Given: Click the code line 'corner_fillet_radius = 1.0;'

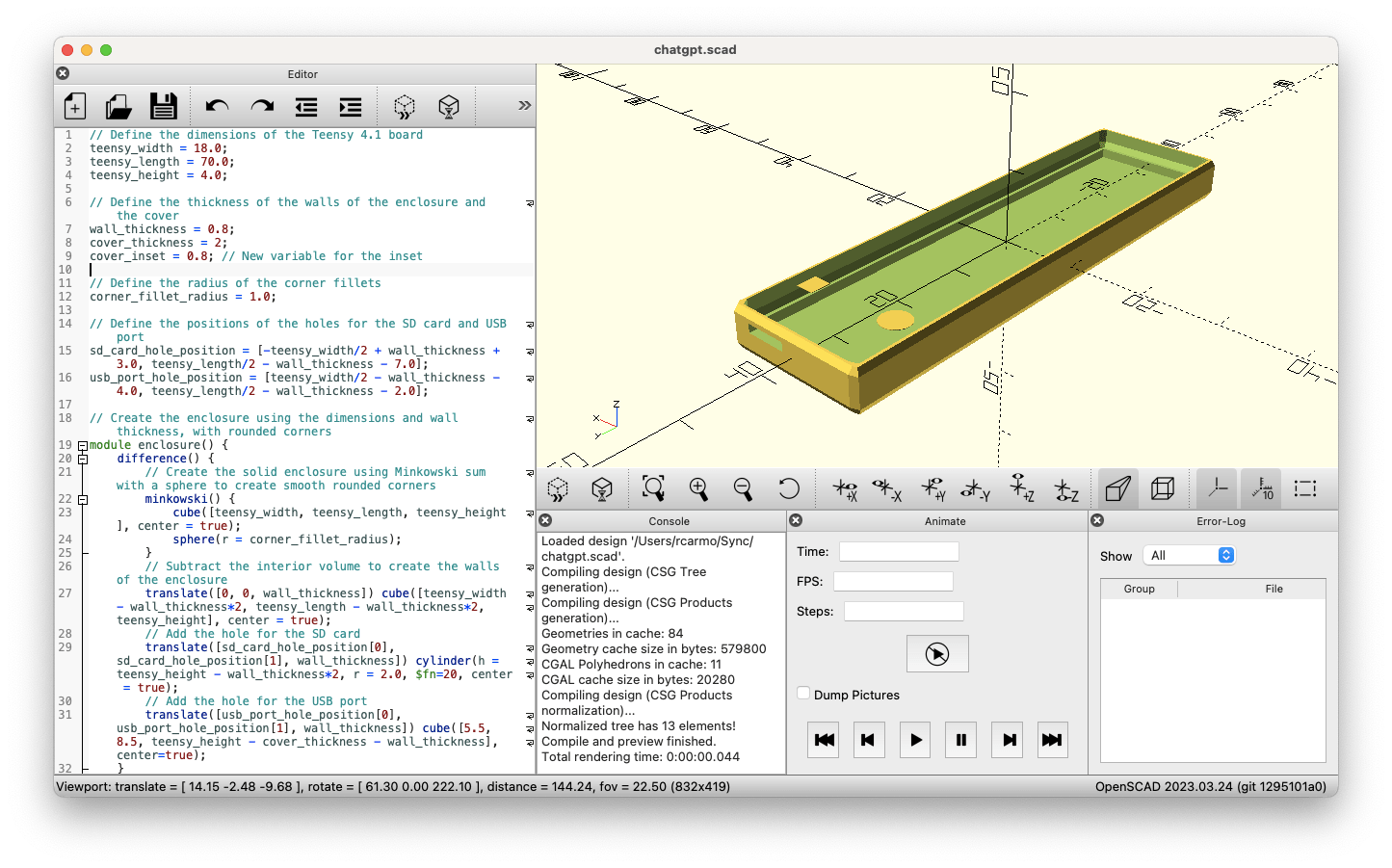Looking at the screenshot, I should pyautogui.click(x=183, y=297).
